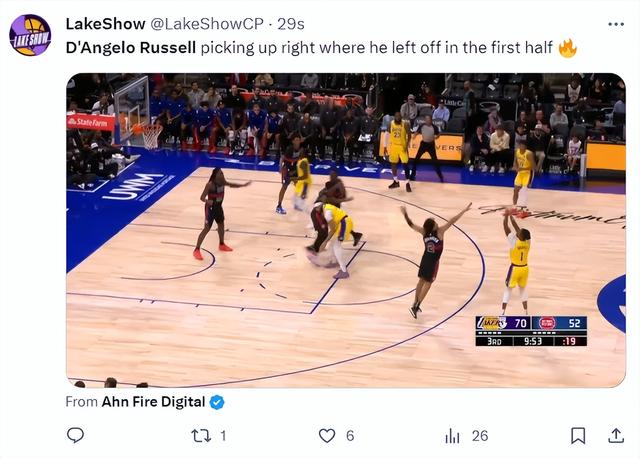Click the D'Angelo Russell bold text
This screenshot has height=458, width=640.
point(131,48)
